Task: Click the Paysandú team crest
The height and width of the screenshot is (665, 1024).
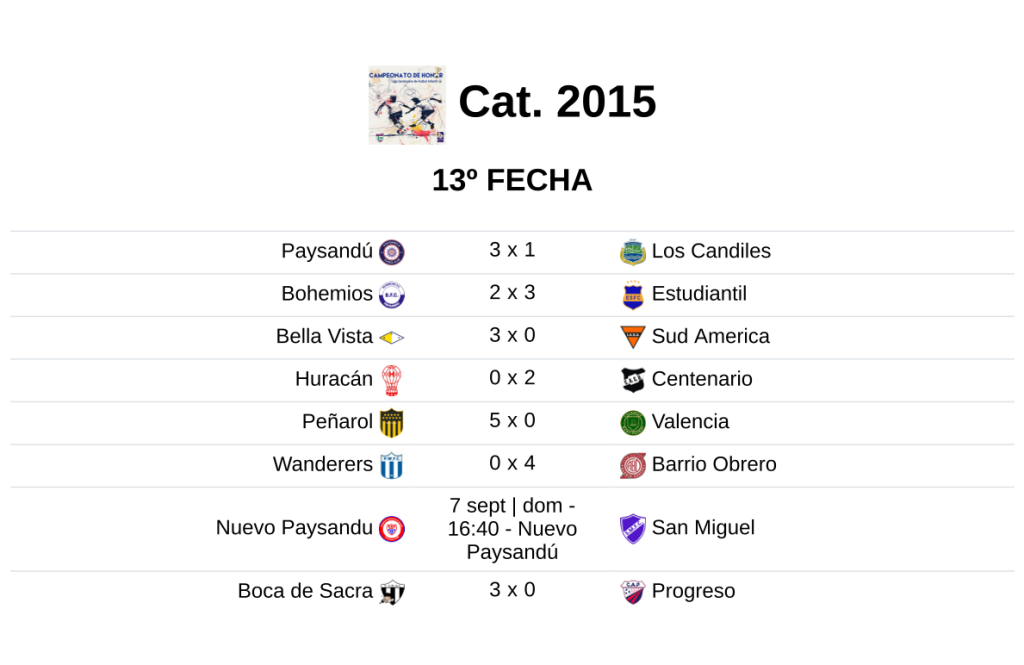Action: point(392,252)
